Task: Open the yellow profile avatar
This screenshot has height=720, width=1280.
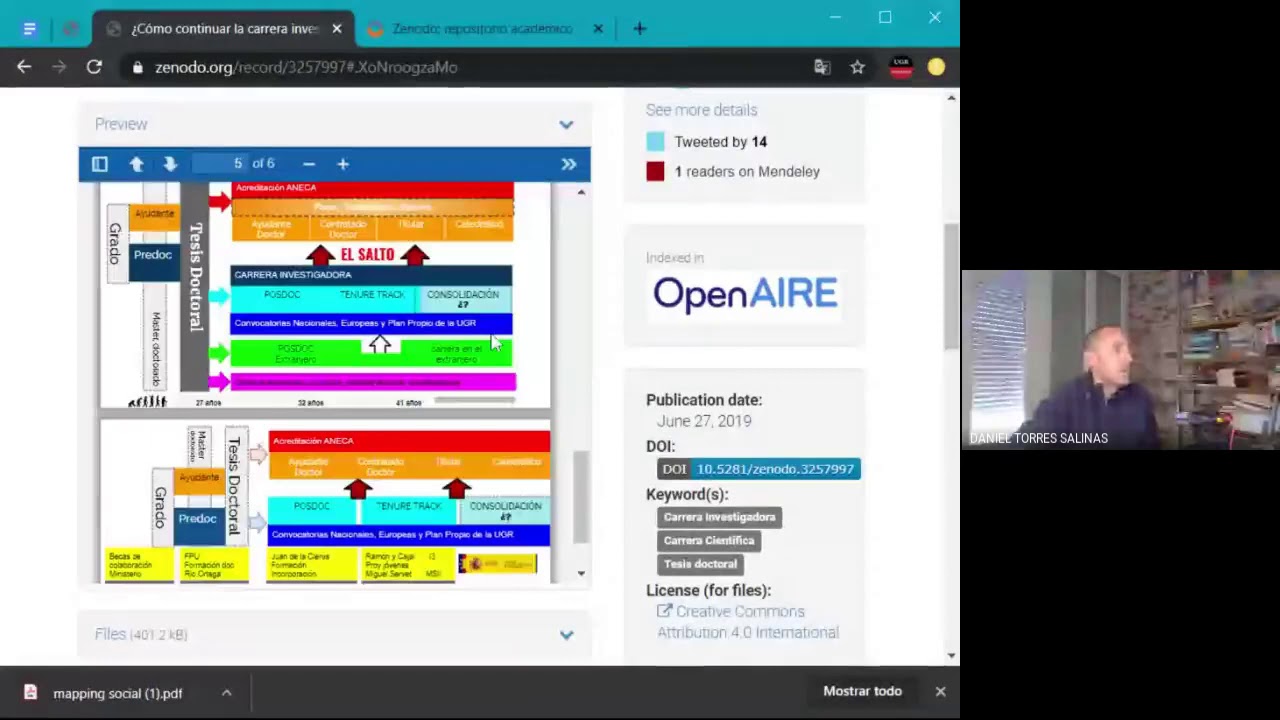Action: [x=936, y=67]
